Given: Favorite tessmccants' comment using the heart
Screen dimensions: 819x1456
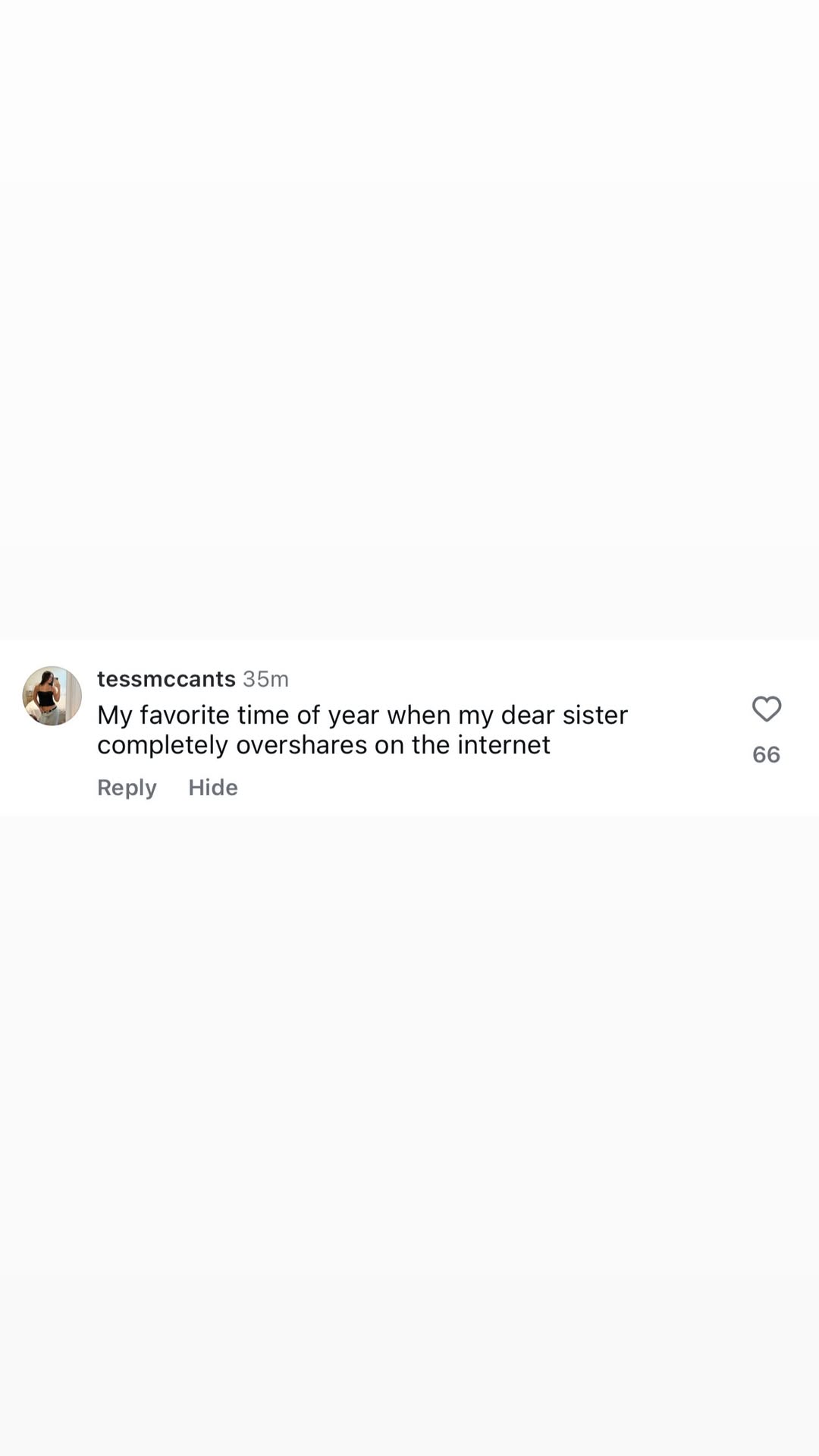Looking at the screenshot, I should [x=766, y=709].
